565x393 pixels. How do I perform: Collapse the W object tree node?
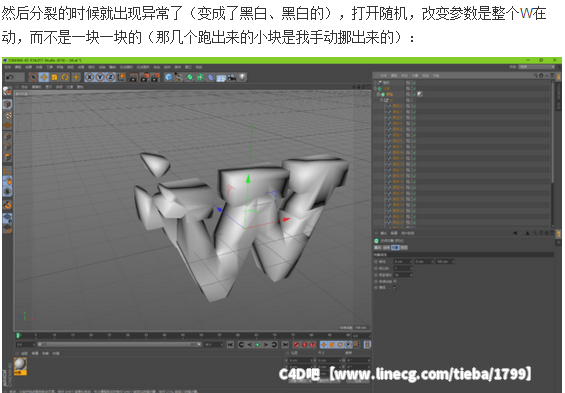(x=381, y=100)
